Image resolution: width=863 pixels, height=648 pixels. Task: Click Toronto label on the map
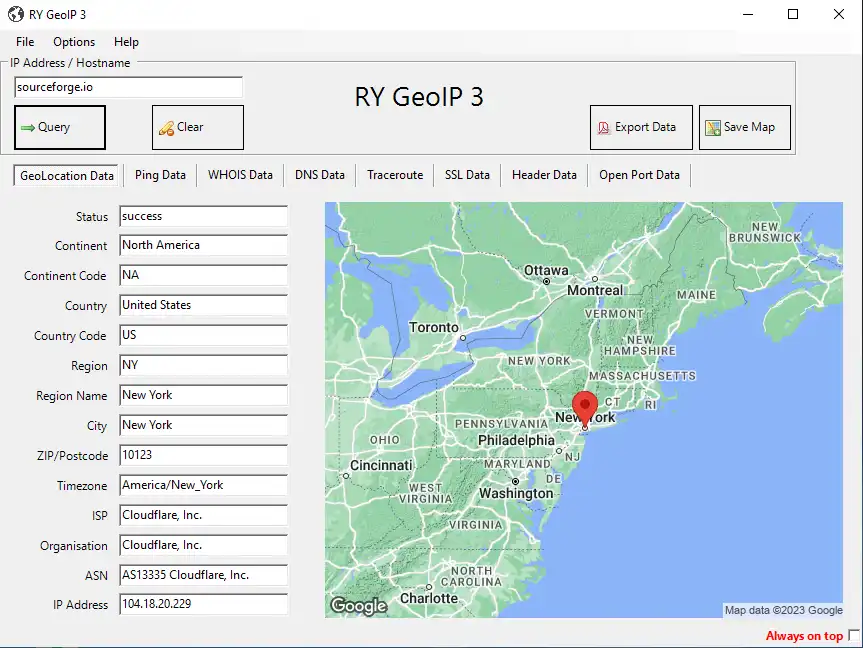[x=434, y=328]
